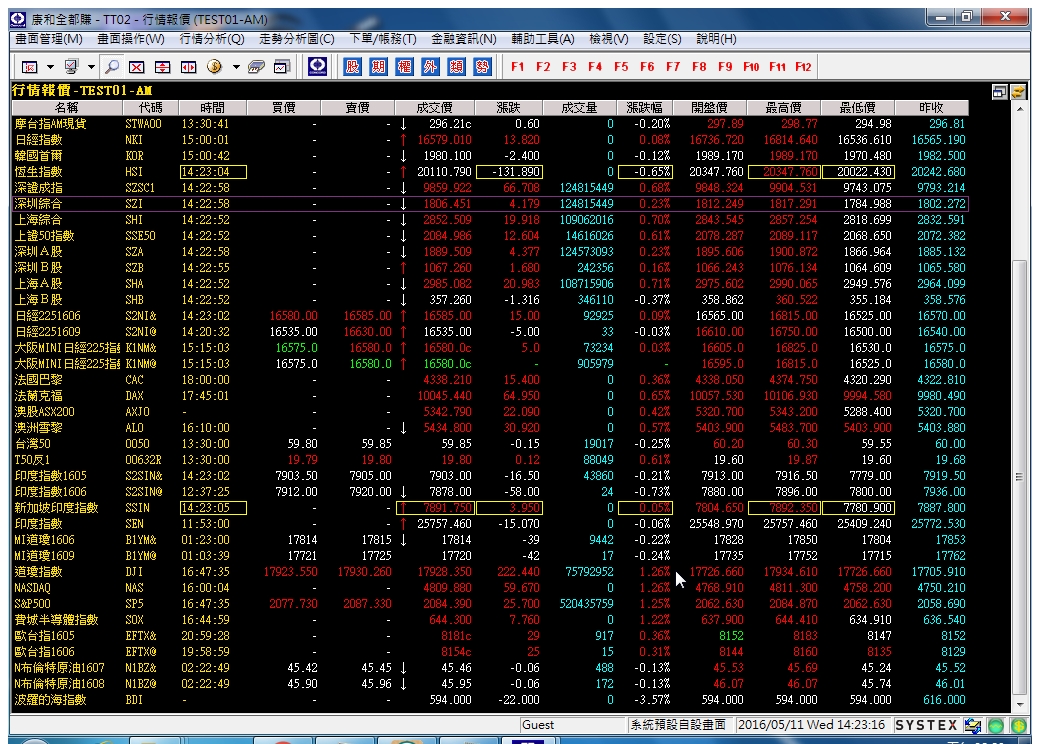Click the vertical split window icon
Viewport: 1040px width, 744px height.
click(x=162, y=67)
